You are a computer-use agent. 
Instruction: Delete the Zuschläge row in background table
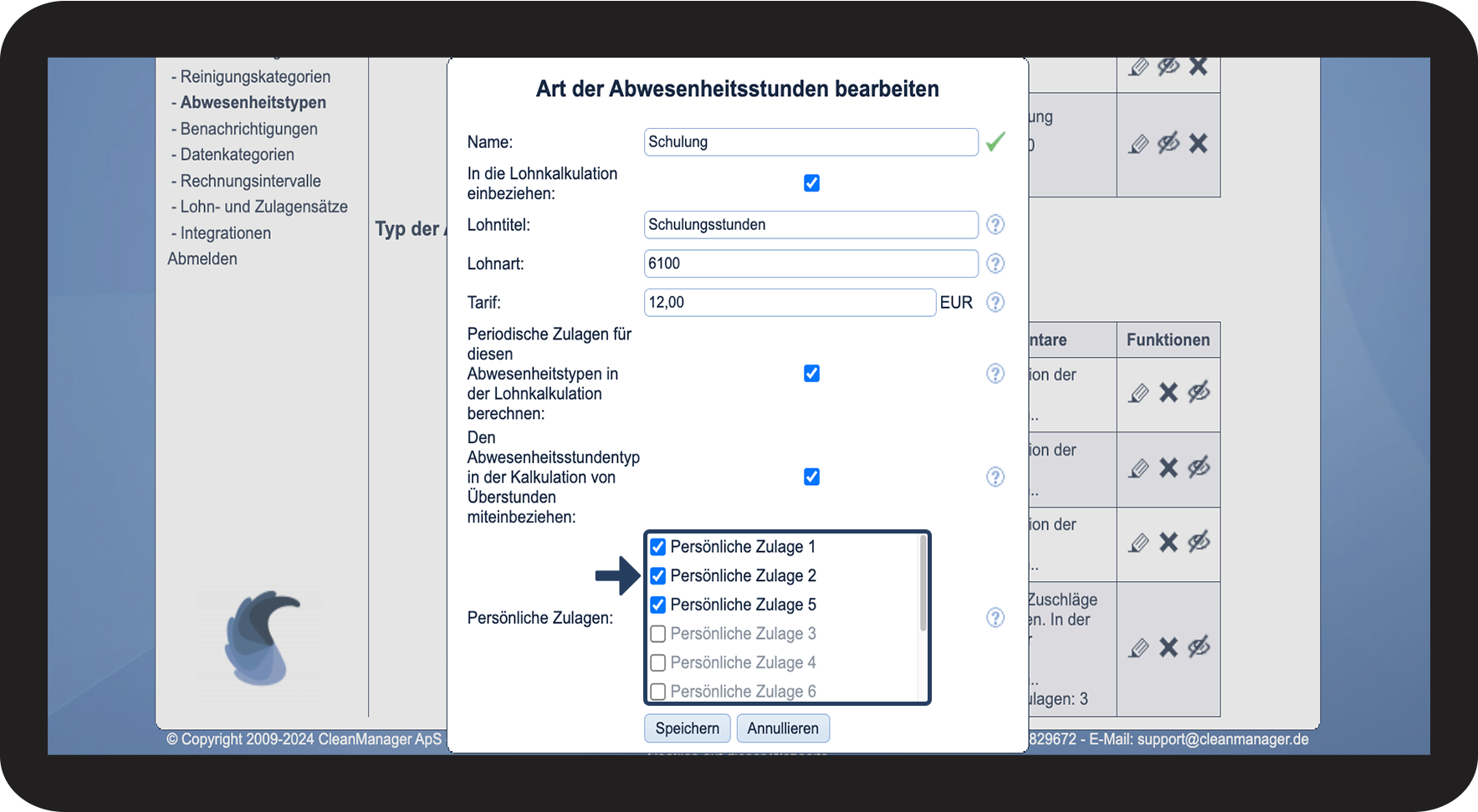[x=1169, y=647]
